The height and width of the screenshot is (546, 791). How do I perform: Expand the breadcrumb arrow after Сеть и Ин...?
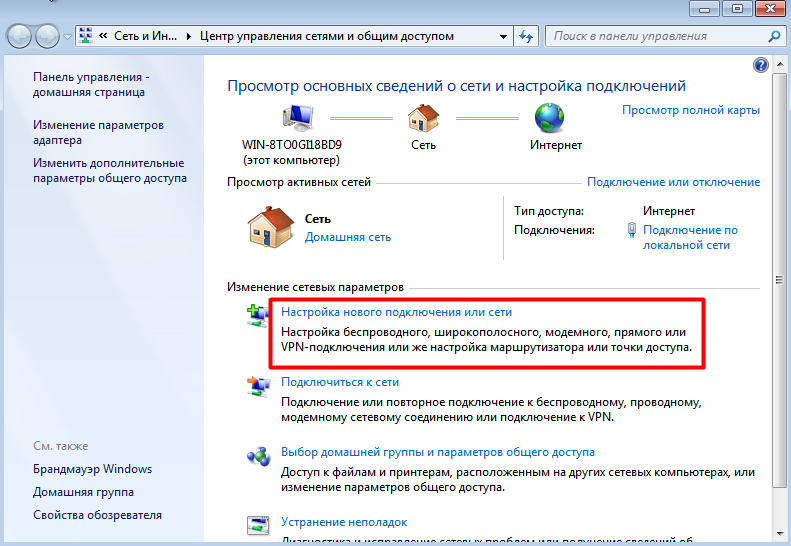187,37
